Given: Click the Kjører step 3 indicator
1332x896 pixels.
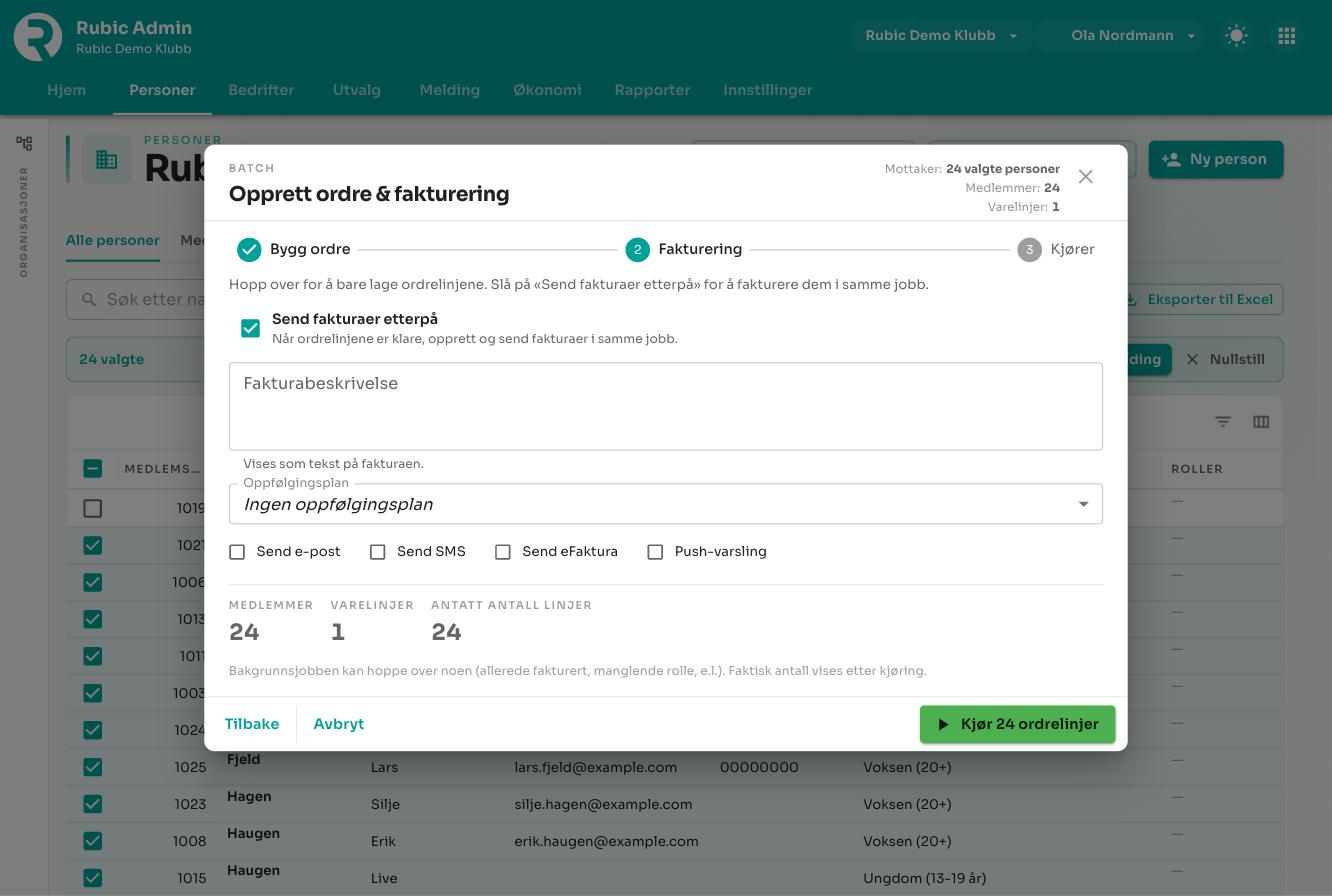Looking at the screenshot, I should 1029,250.
